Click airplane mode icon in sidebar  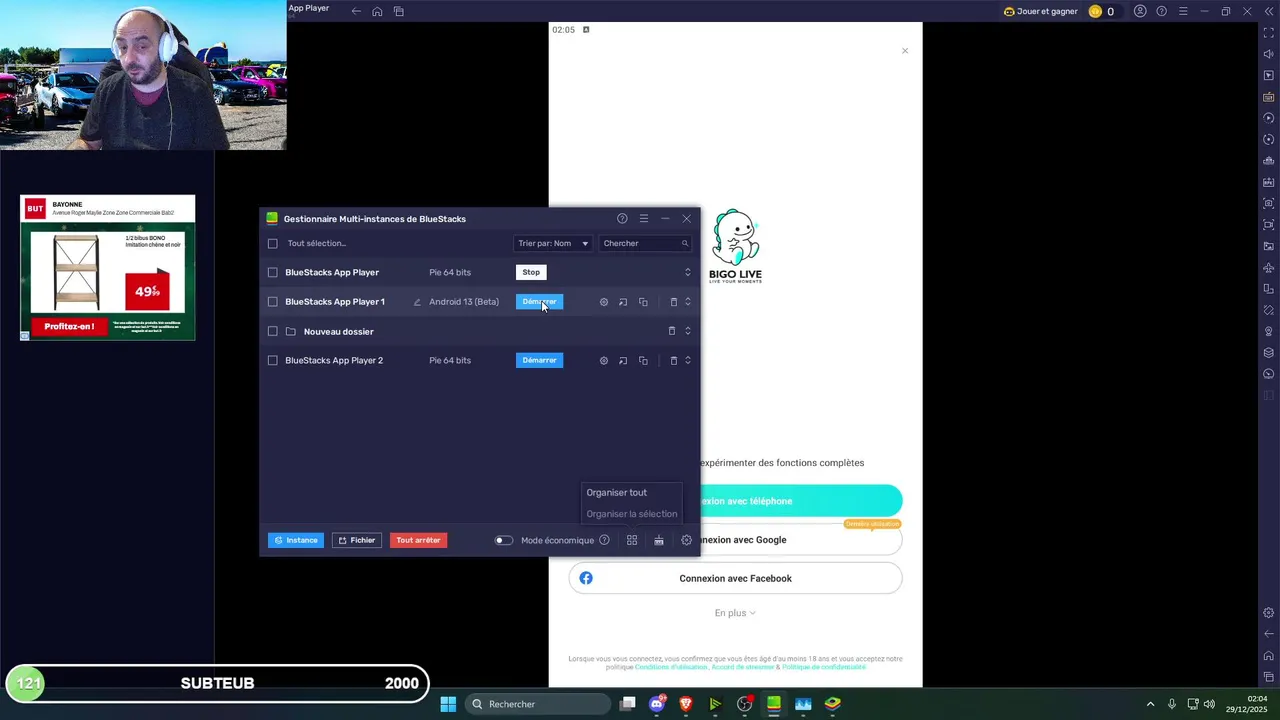(1269, 267)
